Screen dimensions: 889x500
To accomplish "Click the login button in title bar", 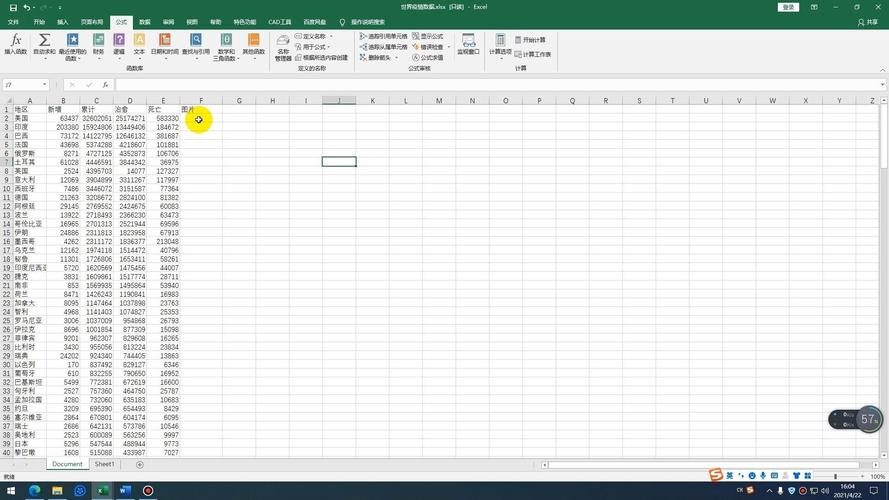I will click(788, 7).
